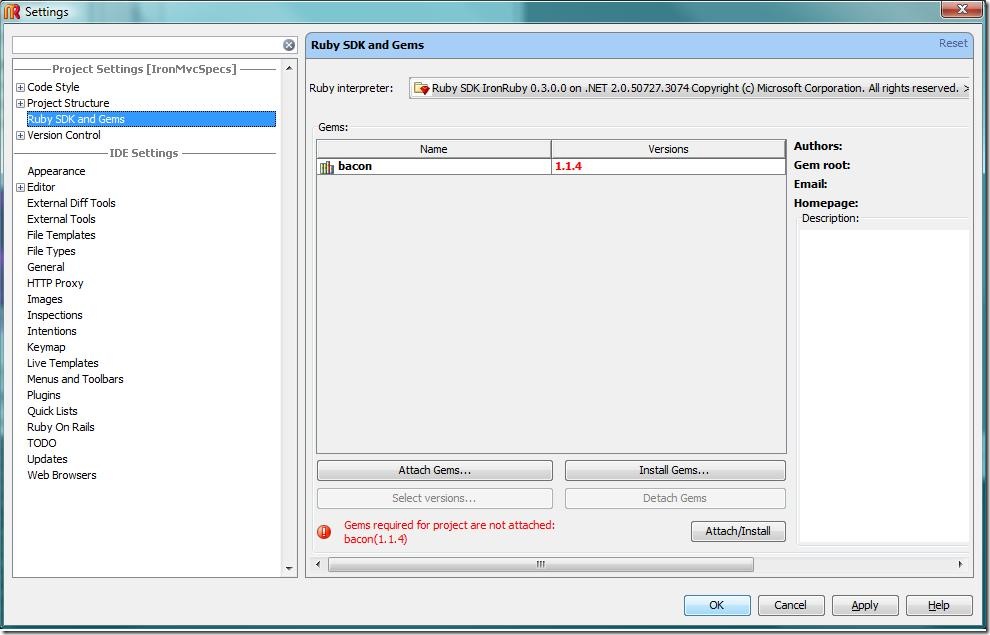This screenshot has height=635, width=990.
Task: Expand the Version Control node
Action: (x=20, y=136)
